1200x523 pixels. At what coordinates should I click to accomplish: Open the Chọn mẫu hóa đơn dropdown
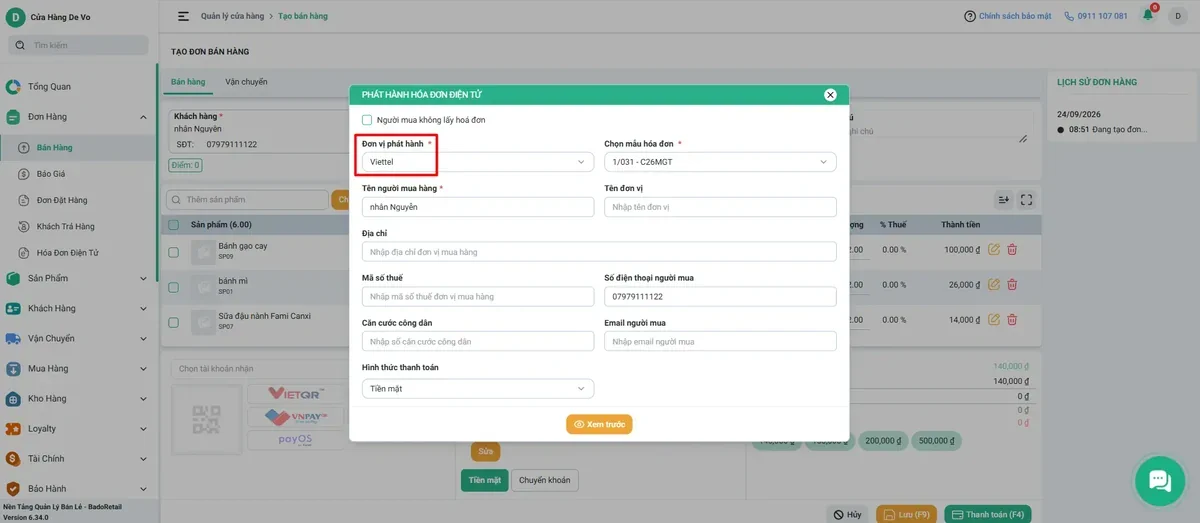click(x=720, y=162)
